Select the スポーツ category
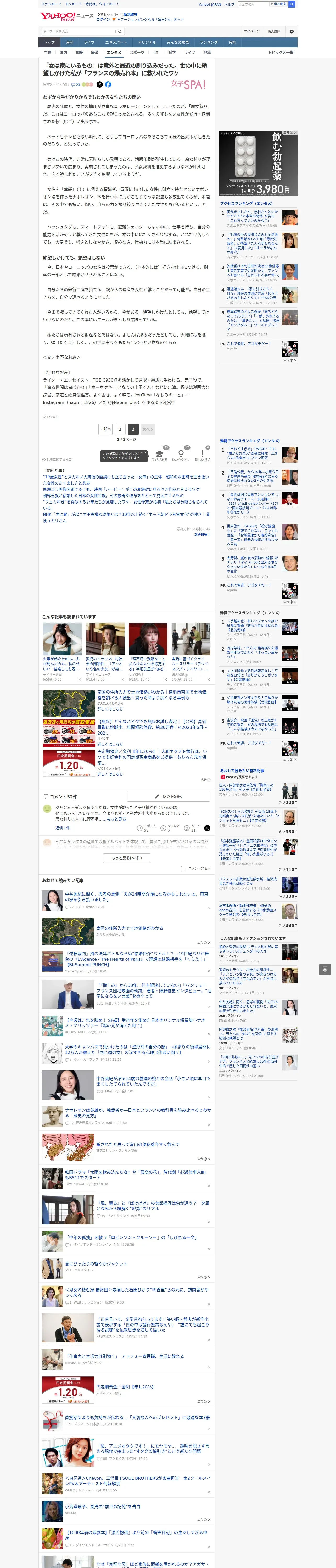Screen dimensions: 336x1568 pos(137,53)
